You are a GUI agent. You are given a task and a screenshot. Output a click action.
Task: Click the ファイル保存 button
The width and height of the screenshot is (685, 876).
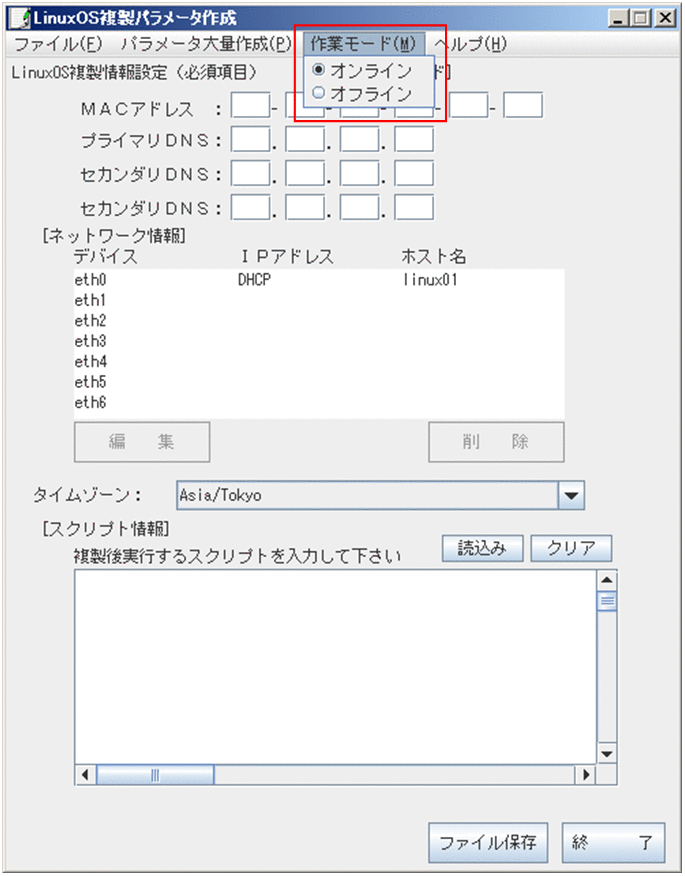pos(488,842)
